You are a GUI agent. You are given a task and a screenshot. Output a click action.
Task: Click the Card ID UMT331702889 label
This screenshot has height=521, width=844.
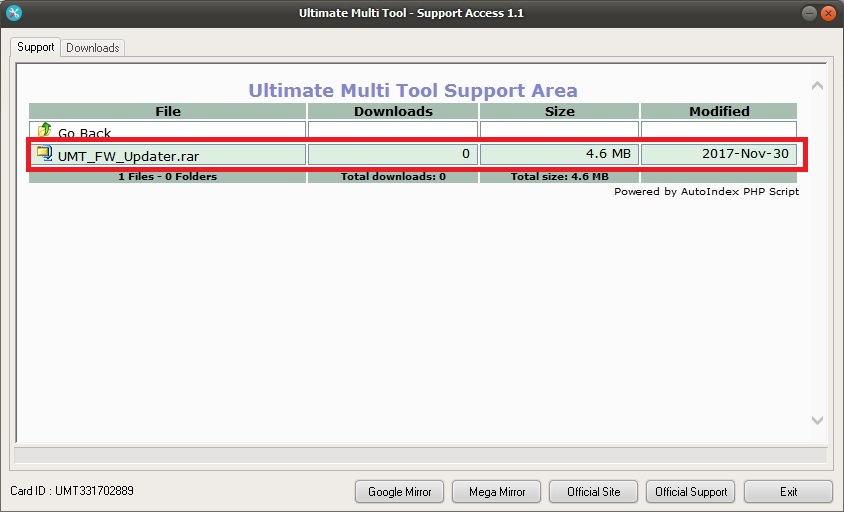(x=72, y=490)
